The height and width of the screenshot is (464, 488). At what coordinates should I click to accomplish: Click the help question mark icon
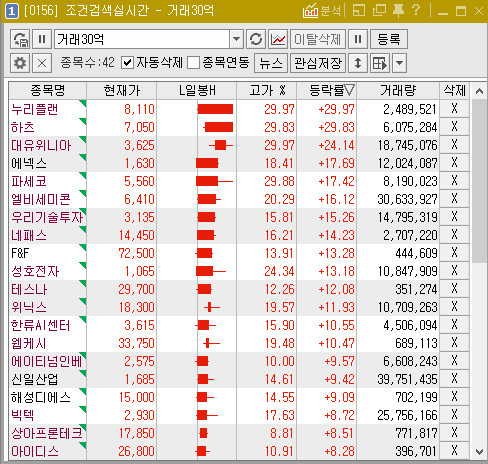[x=416, y=10]
